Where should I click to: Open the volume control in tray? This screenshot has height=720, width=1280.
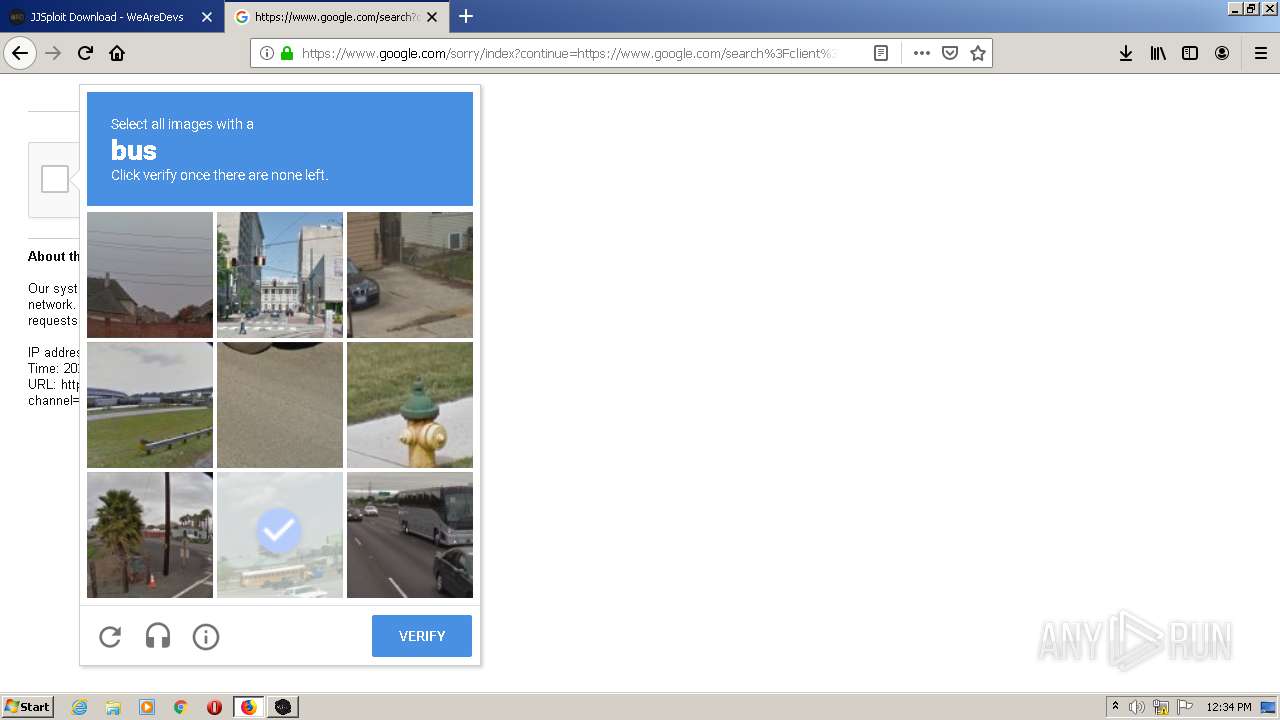tap(1137, 707)
